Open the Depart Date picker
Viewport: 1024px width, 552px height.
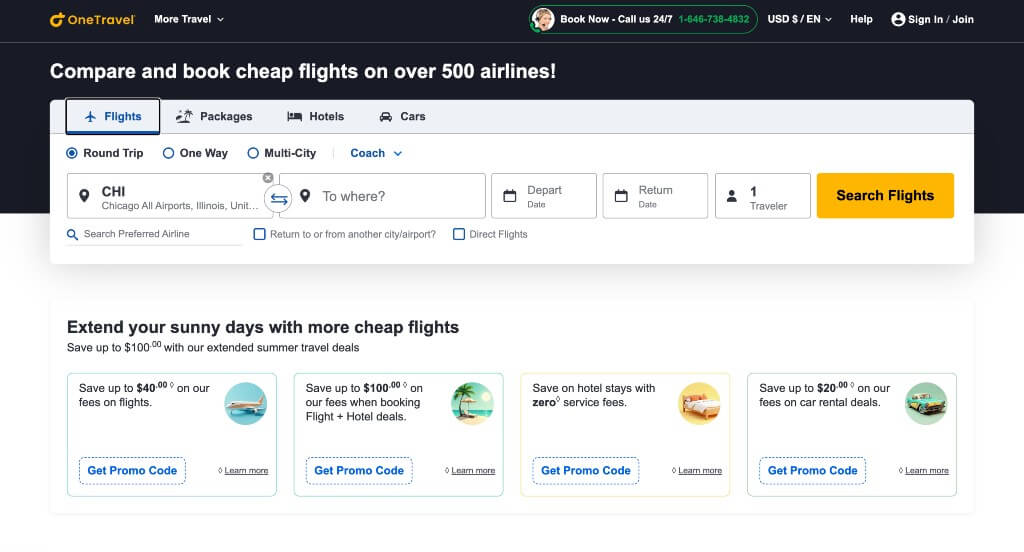point(544,196)
